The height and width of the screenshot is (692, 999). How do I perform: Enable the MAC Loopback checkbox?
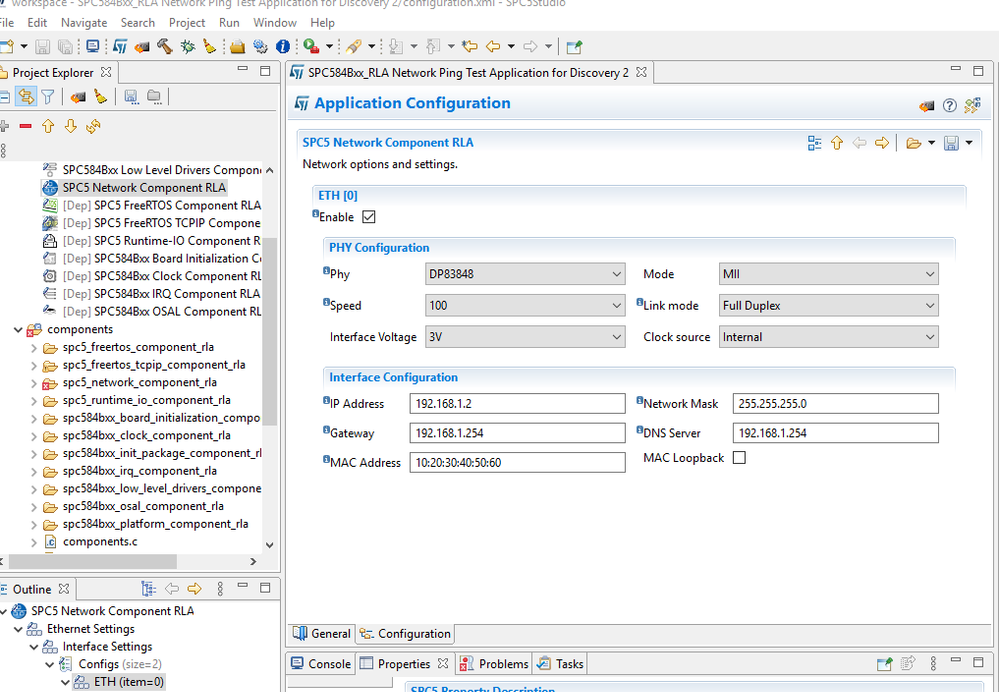point(739,458)
